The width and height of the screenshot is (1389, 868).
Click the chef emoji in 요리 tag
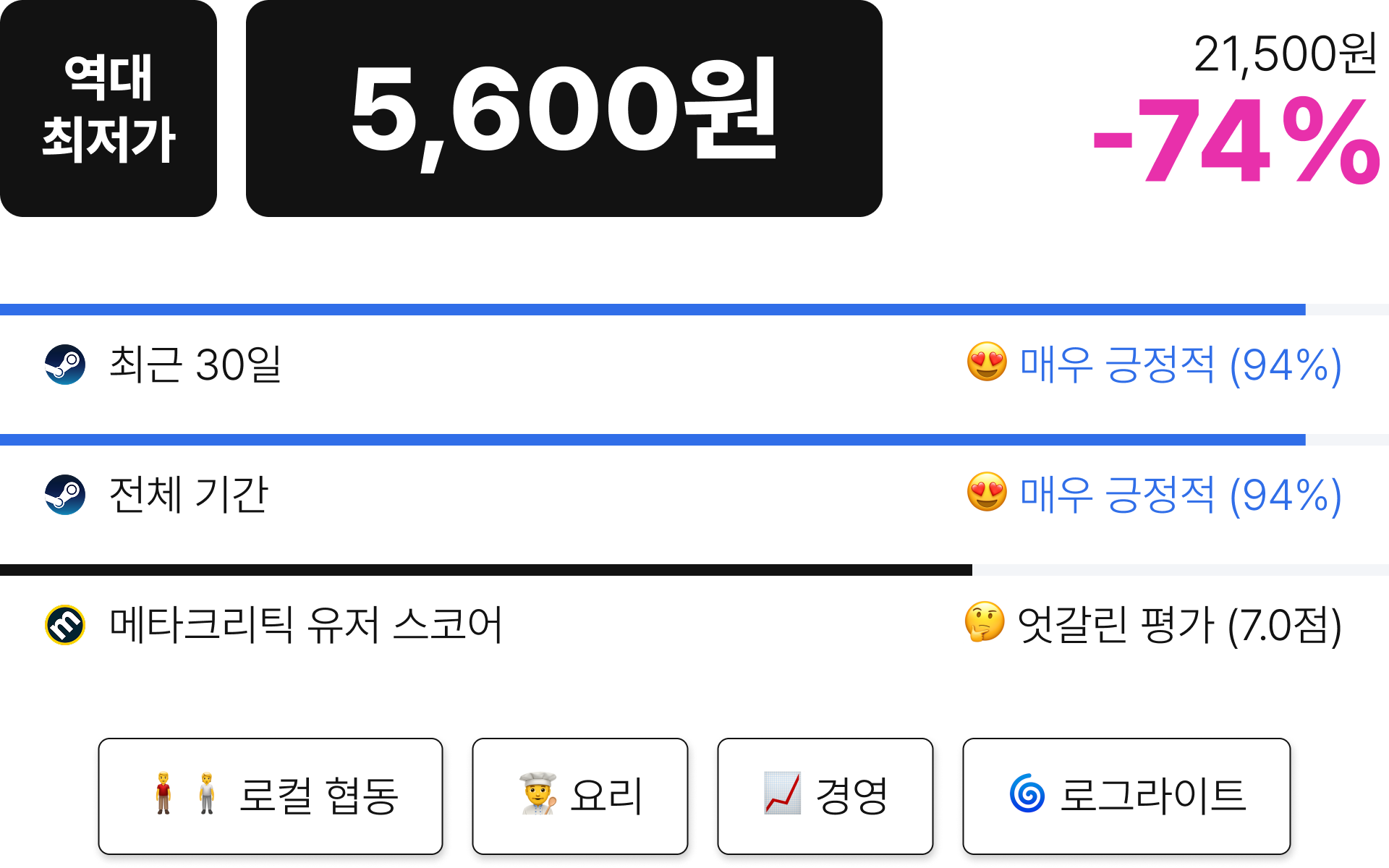point(538,793)
